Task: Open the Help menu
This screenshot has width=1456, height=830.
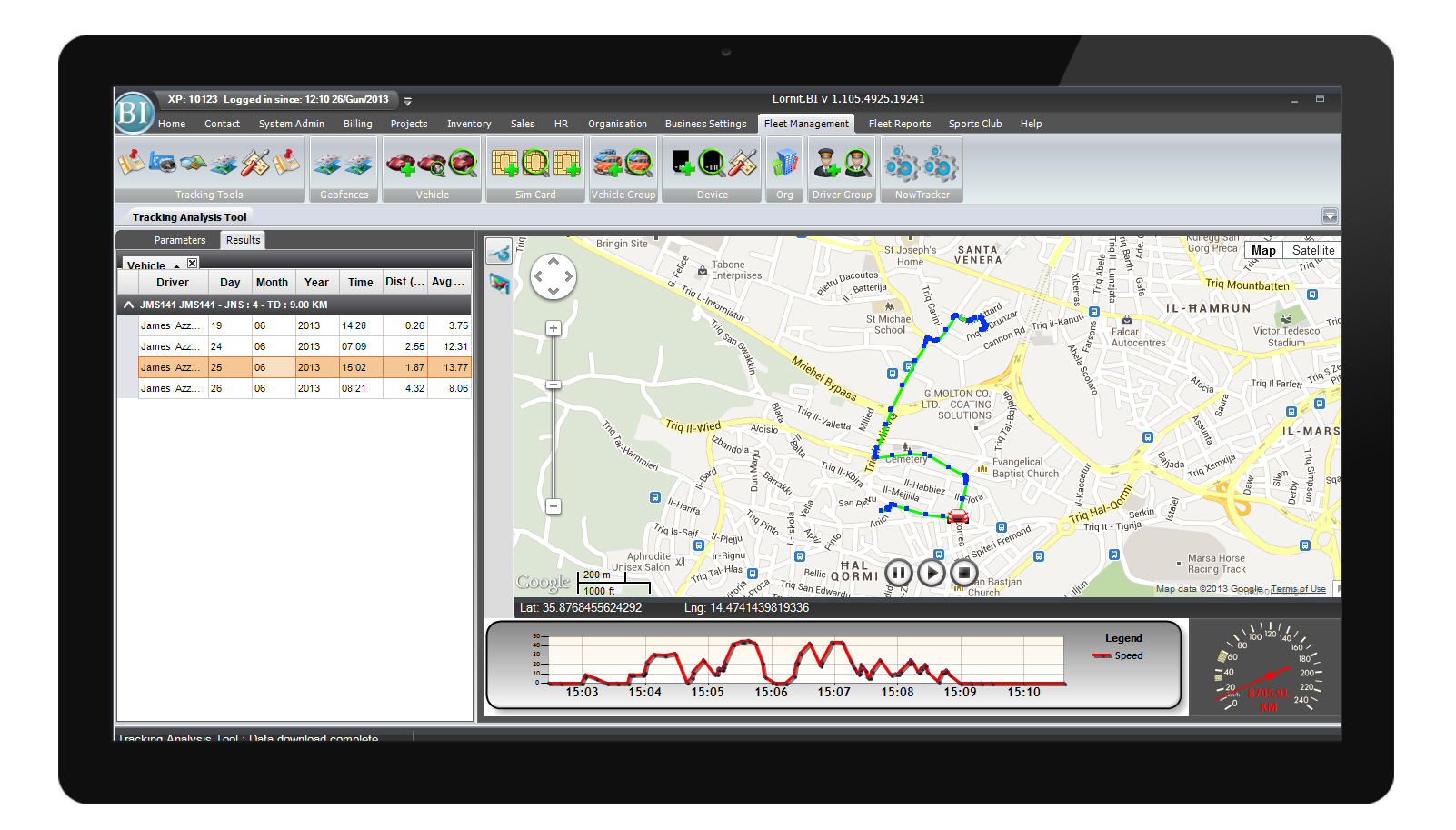Action: (1031, 124)
